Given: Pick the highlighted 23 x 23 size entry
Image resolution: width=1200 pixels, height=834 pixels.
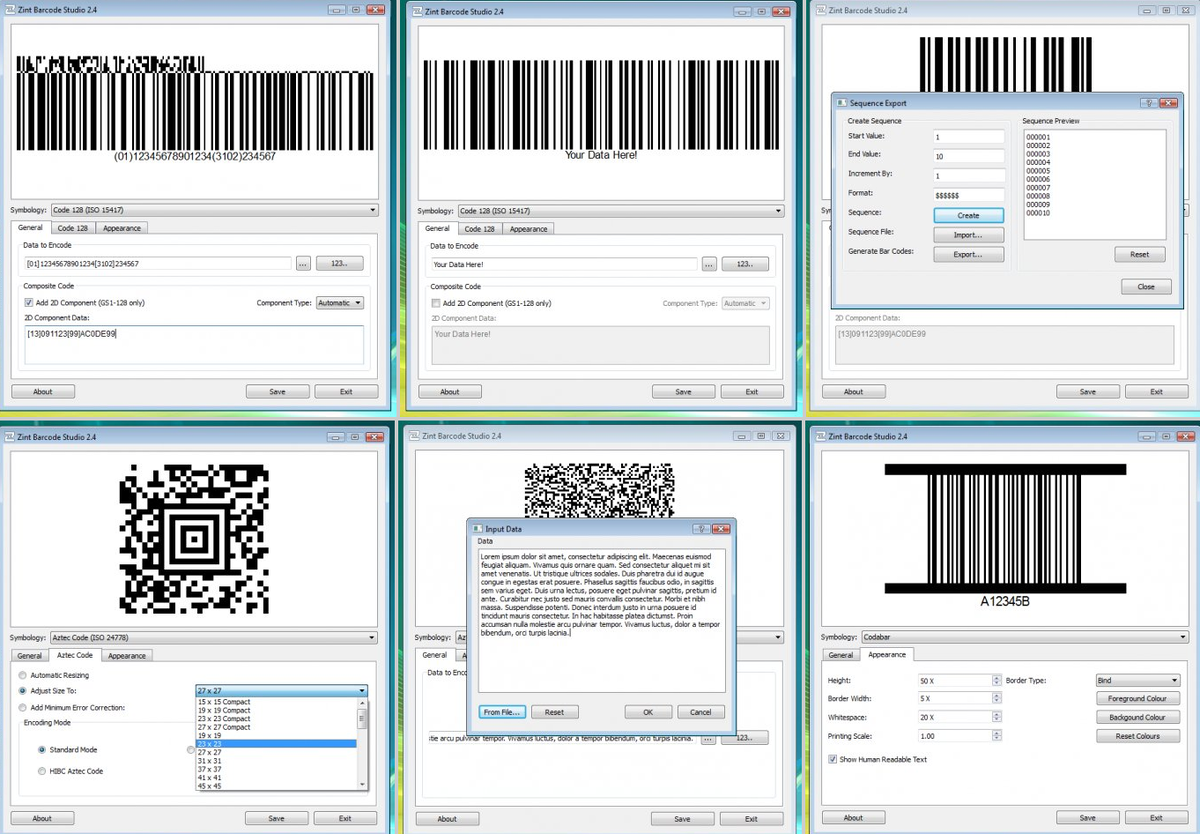Looking at the screenshot, I should click(276, 744).
